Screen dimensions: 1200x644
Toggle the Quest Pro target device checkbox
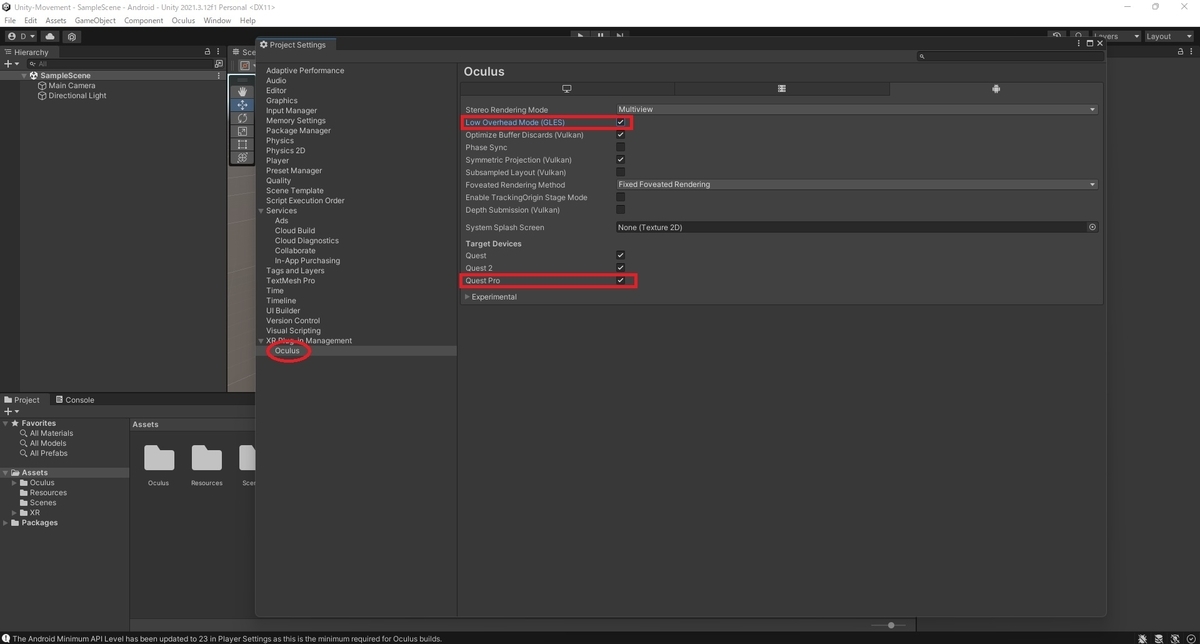(620, 281)
